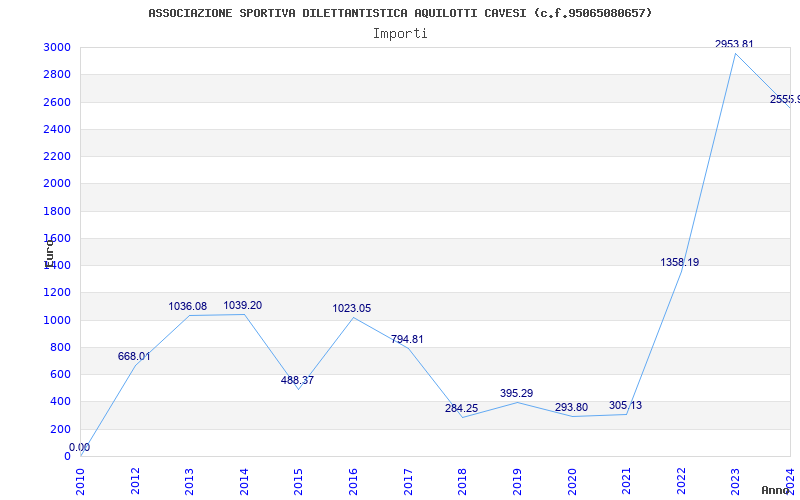Select the 2953.81 peak data label
The image size is (800, 500).
pos(734,44)
